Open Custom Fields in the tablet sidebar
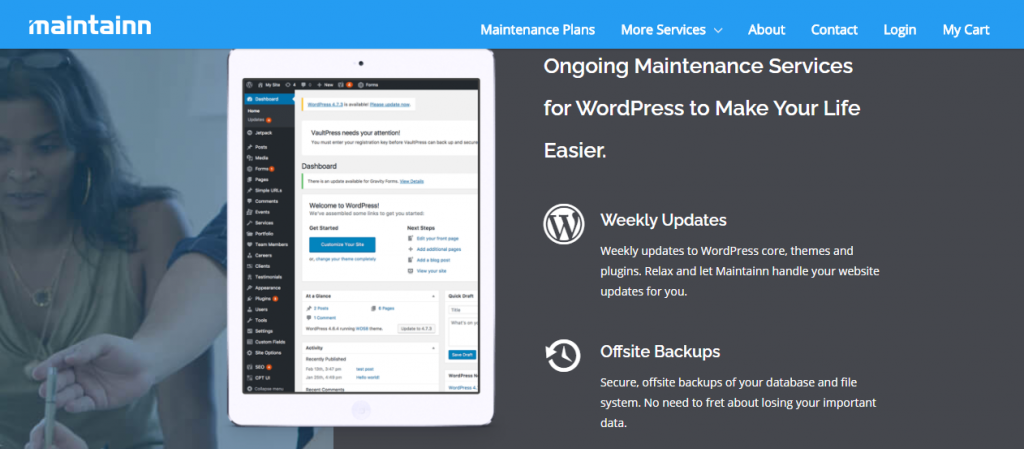 pos(269,342)
